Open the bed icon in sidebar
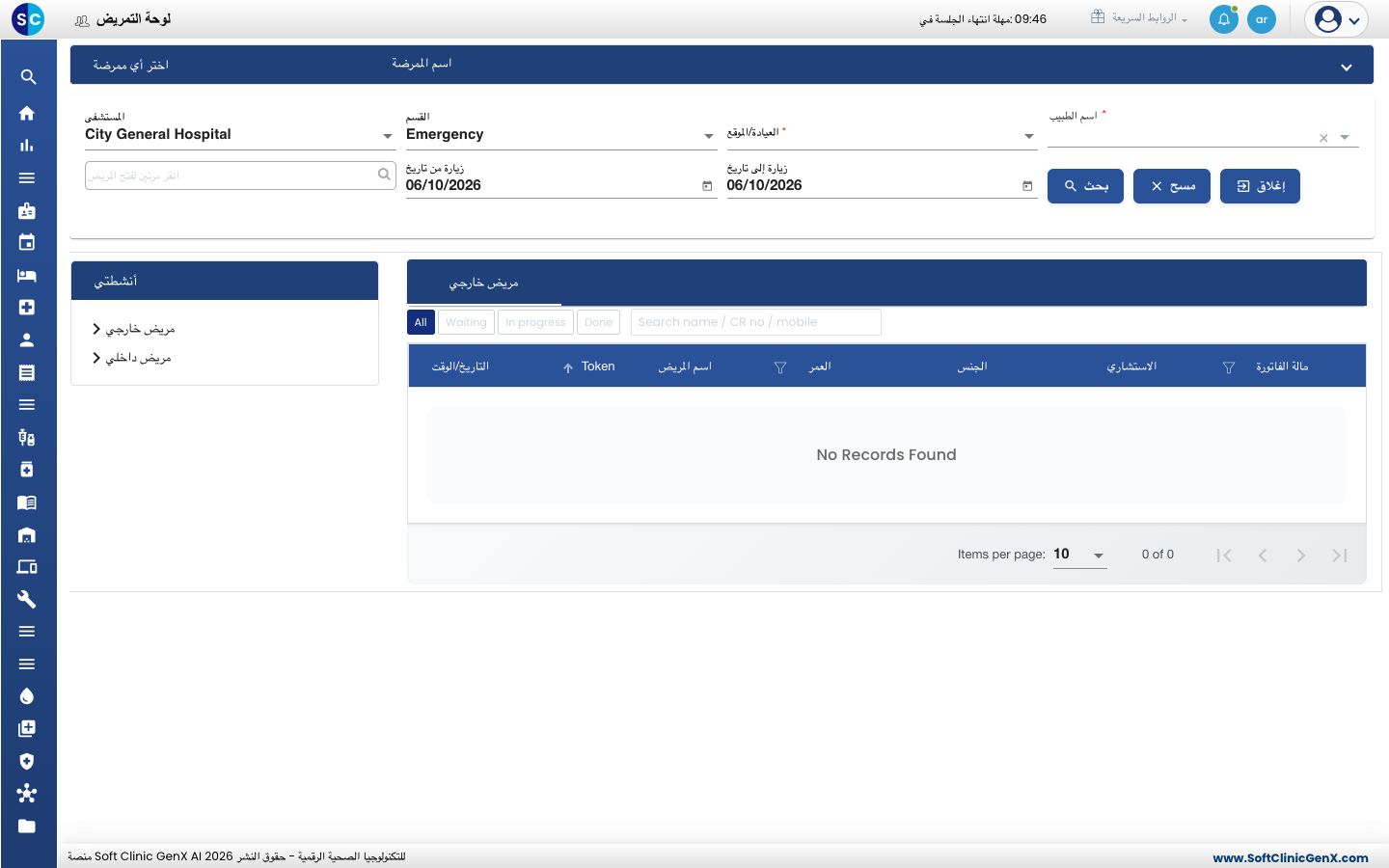Viewport: 1389px width, 868px height. [x=27, y=275]
